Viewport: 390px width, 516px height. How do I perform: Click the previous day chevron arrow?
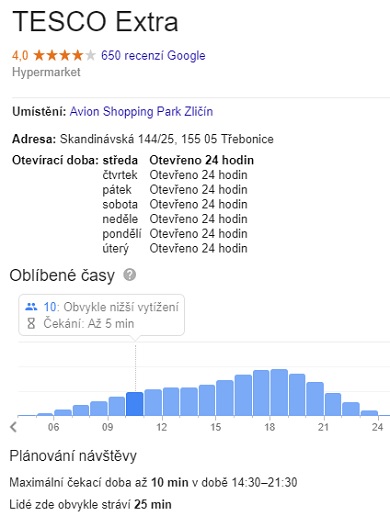coord(13,427)
